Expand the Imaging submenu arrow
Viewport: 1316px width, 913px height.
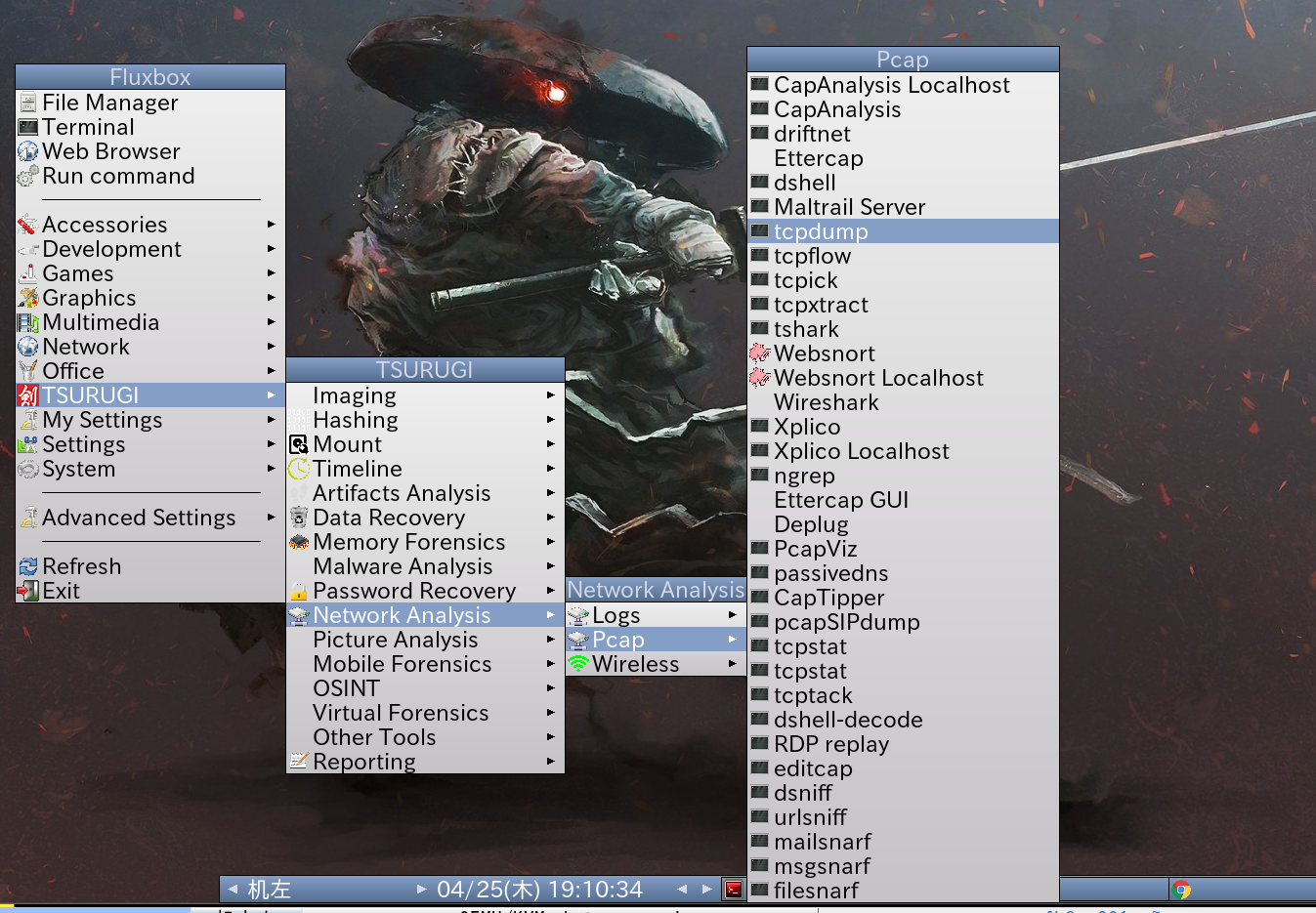point(551,395)
